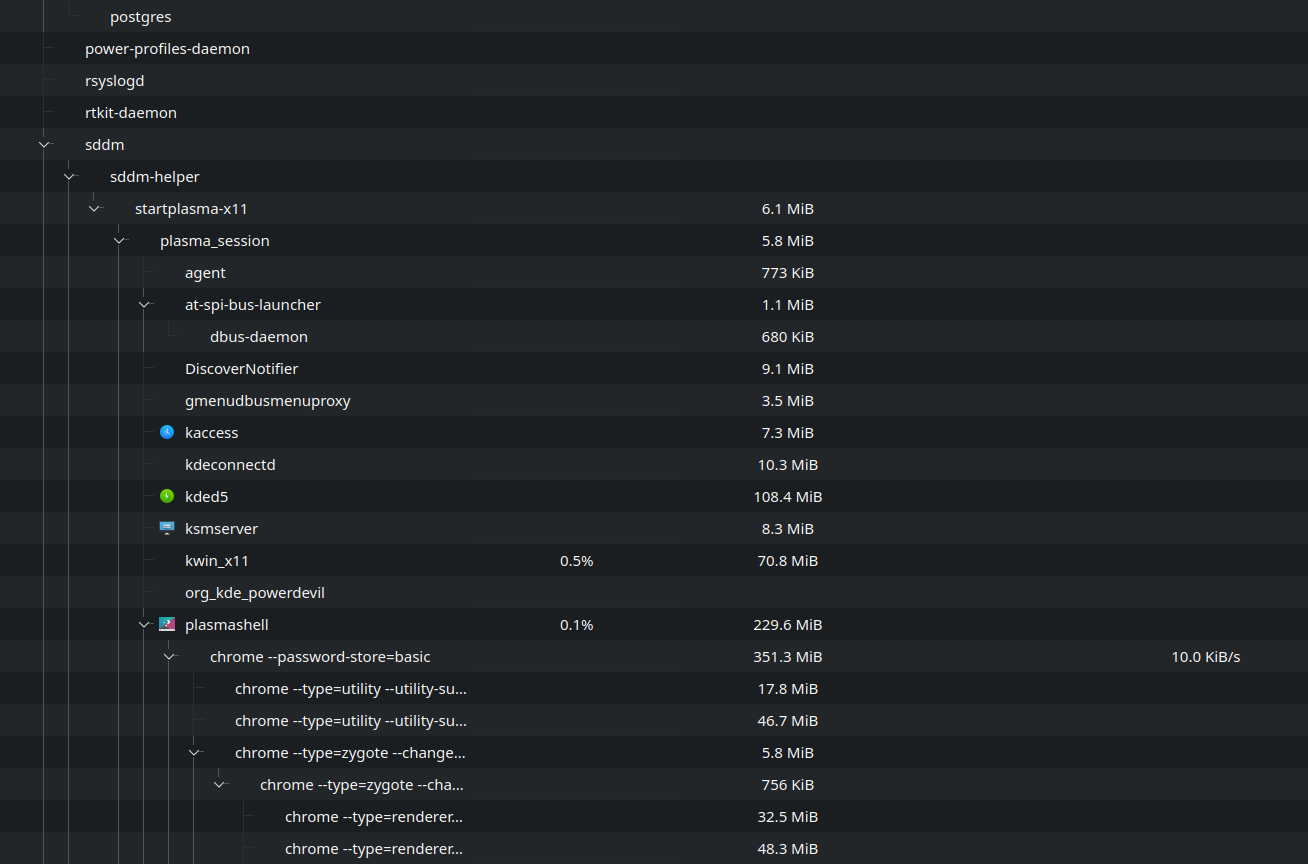Select the chrome --password-store=basic process name
The height and width of the screenshot is (864, 1308).
pyautogui.click(x=320, y=656)
